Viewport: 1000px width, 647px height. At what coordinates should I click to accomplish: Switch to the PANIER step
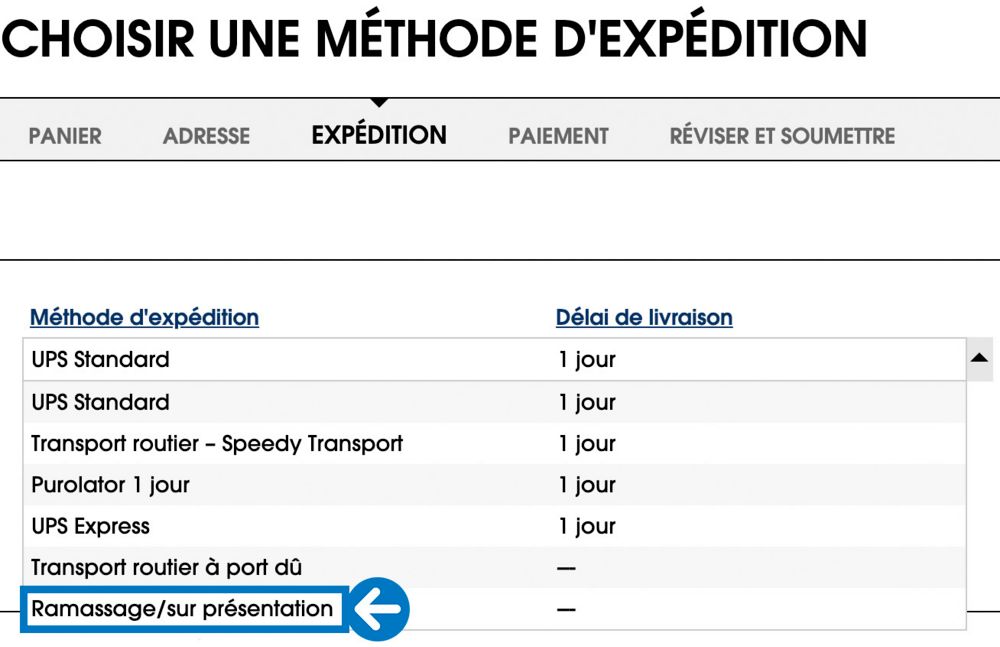tap(64, 136)
